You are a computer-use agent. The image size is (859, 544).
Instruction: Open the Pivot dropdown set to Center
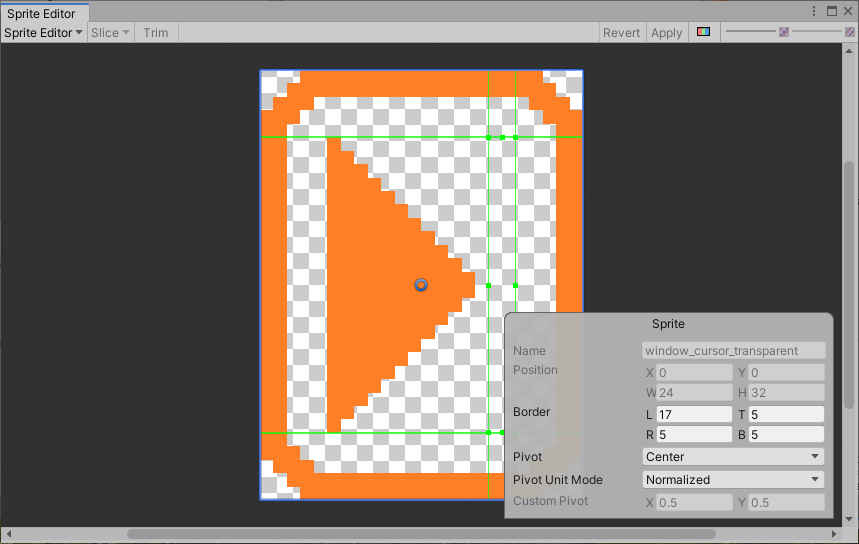(733, 456)
